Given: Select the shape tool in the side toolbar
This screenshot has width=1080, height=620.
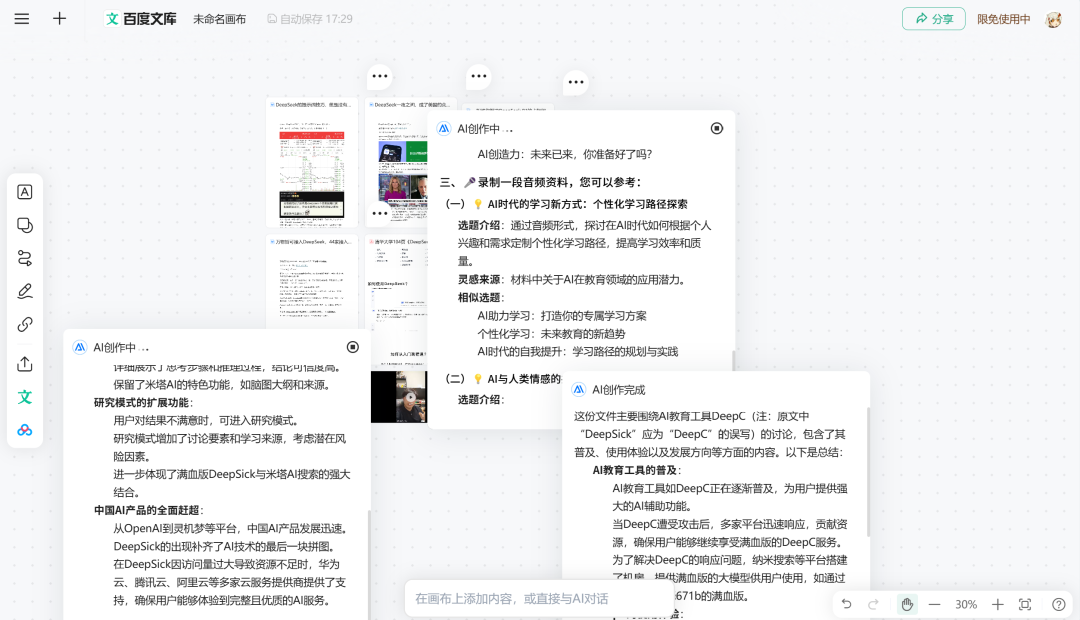Looking at the screenshot, I should [25, 225].
